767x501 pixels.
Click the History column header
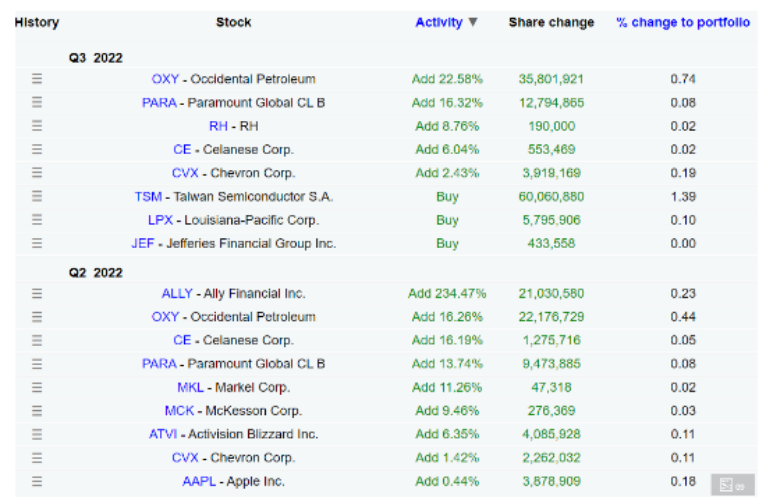pyautogui.click(x=37, y=22)
